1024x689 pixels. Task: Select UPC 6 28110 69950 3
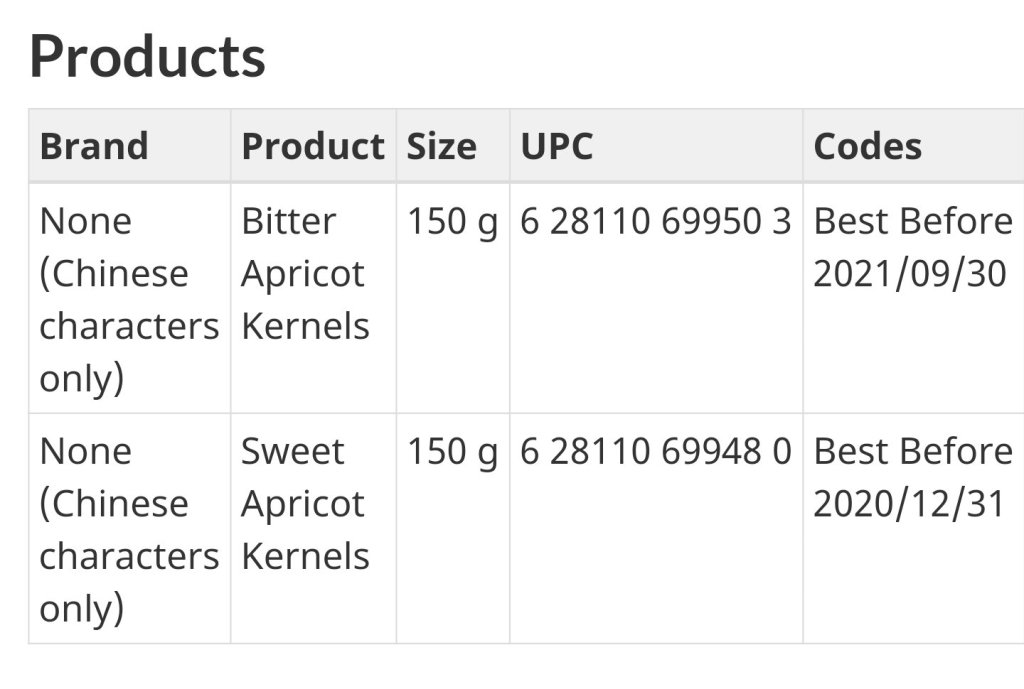655,221
